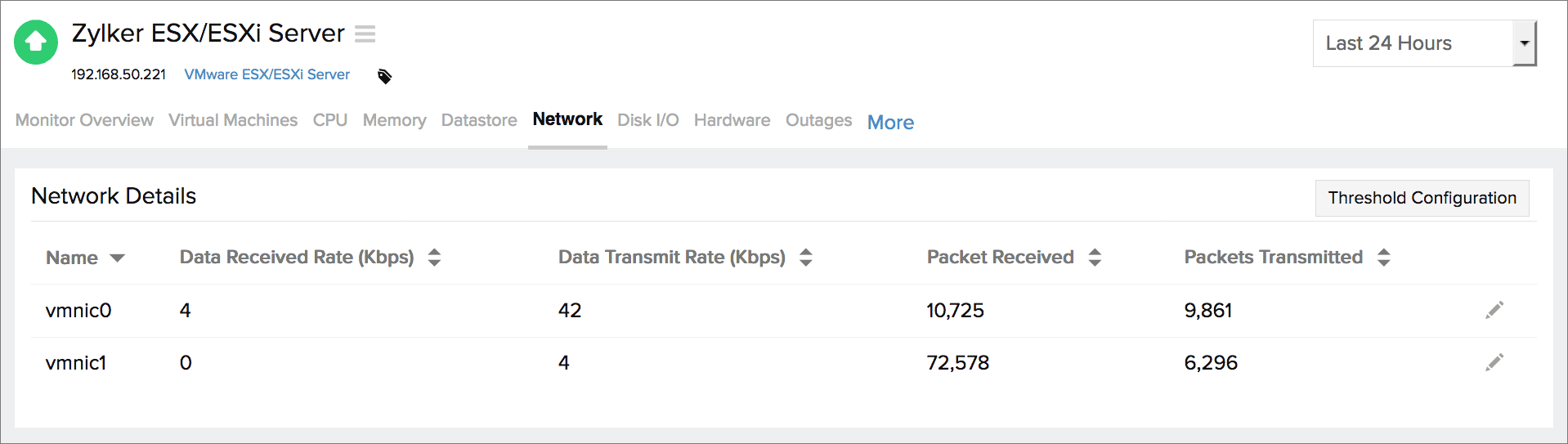The width and height of the screenshot is (1568, 444).
Task: Edit the vmnic0 row with pencil icon
Action: [x=1494, y=310]
